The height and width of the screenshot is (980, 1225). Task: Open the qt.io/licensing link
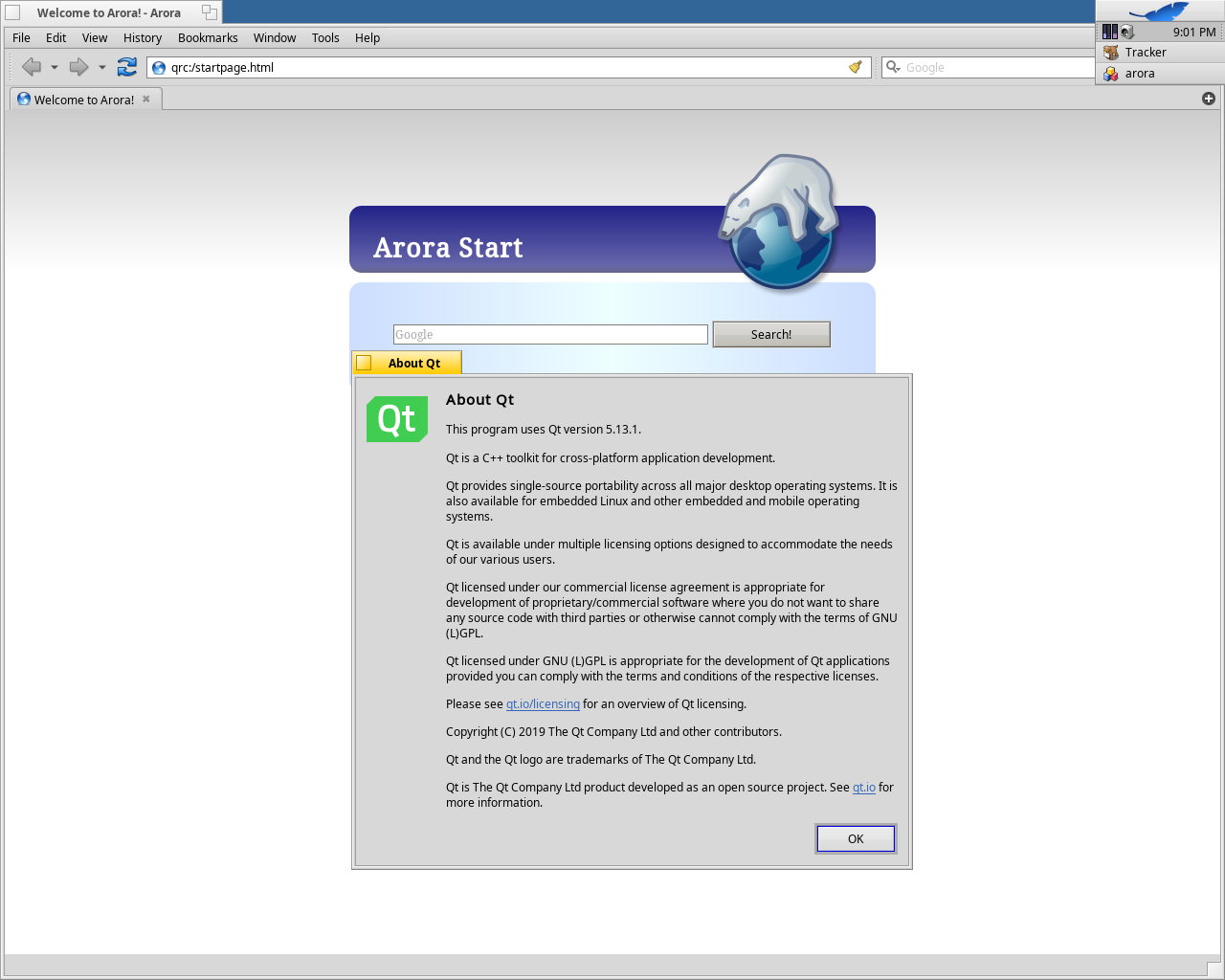(x=543, y=704)
